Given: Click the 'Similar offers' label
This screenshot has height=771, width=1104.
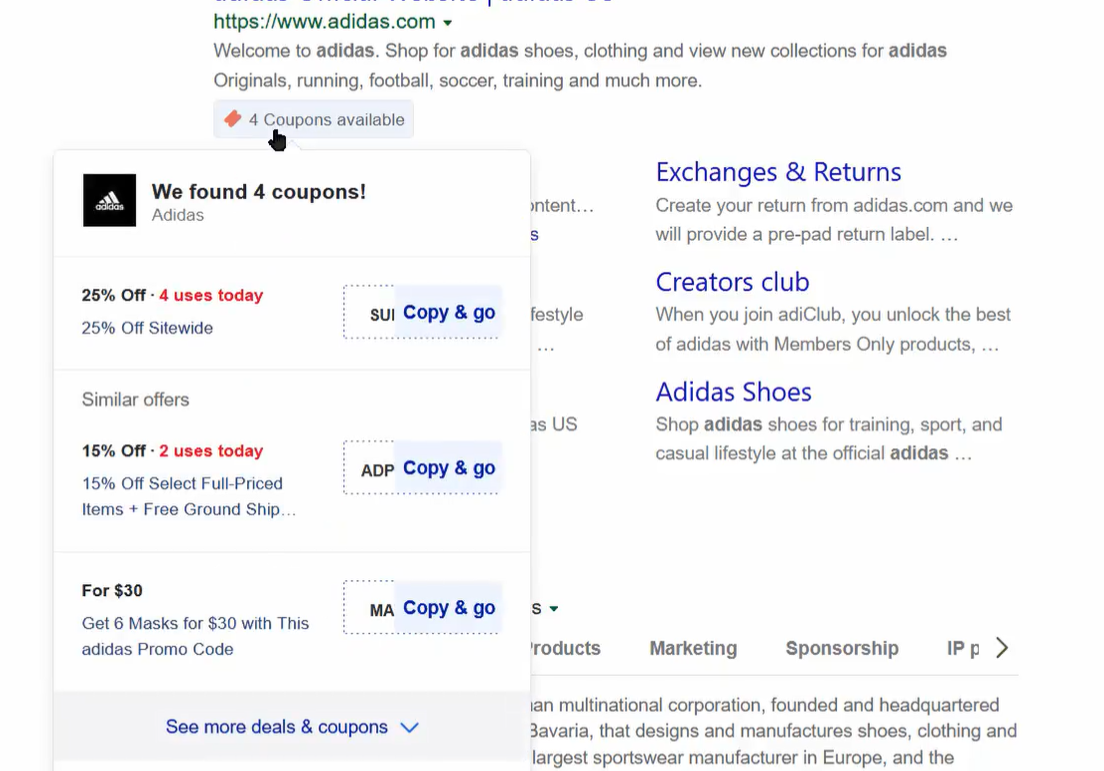Looking at the screenshot, I should click(135, 399).
